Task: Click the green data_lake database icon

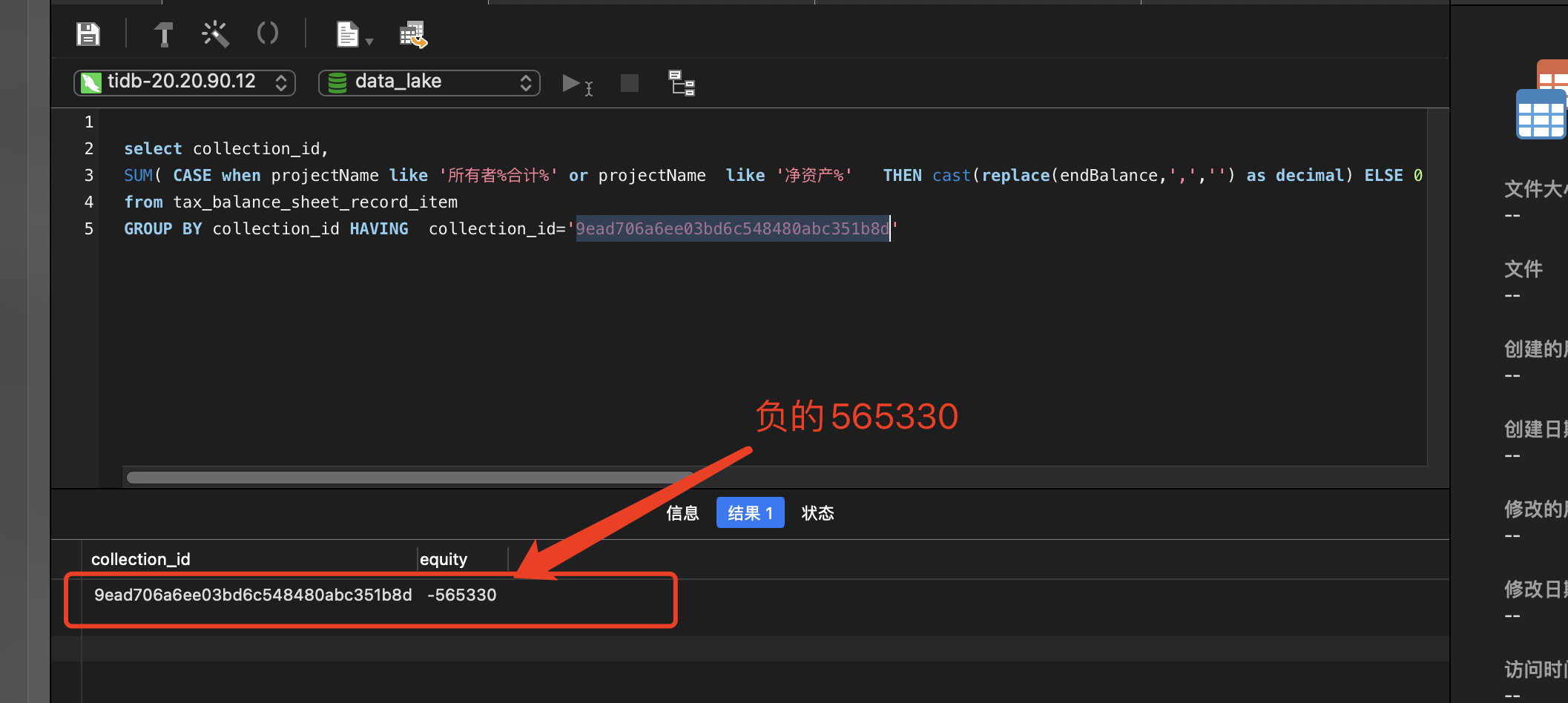Action: (x=337, y=82)
